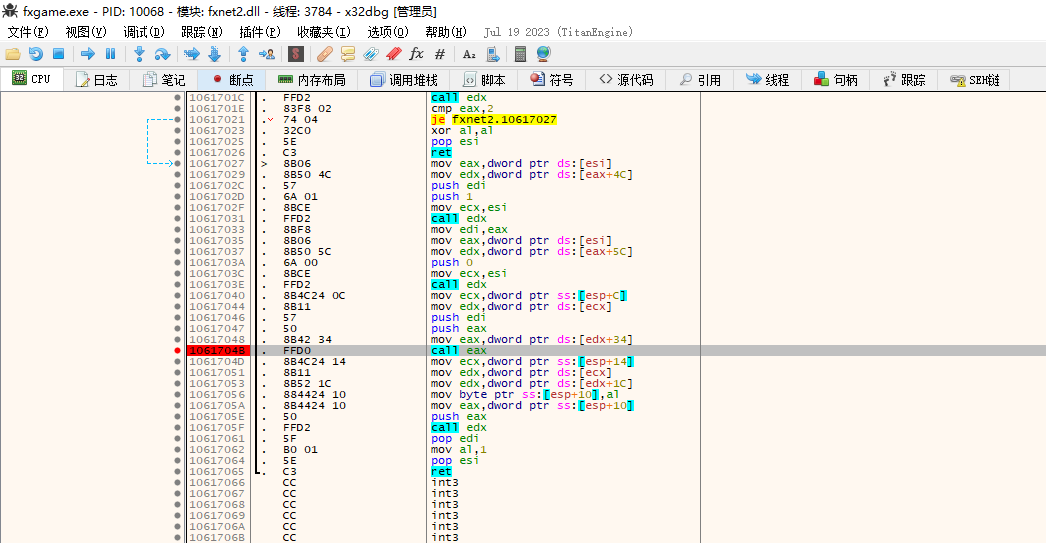Toggle breakpoint dot at address 1061701C
1046x543 pixels.
point(177,97)
